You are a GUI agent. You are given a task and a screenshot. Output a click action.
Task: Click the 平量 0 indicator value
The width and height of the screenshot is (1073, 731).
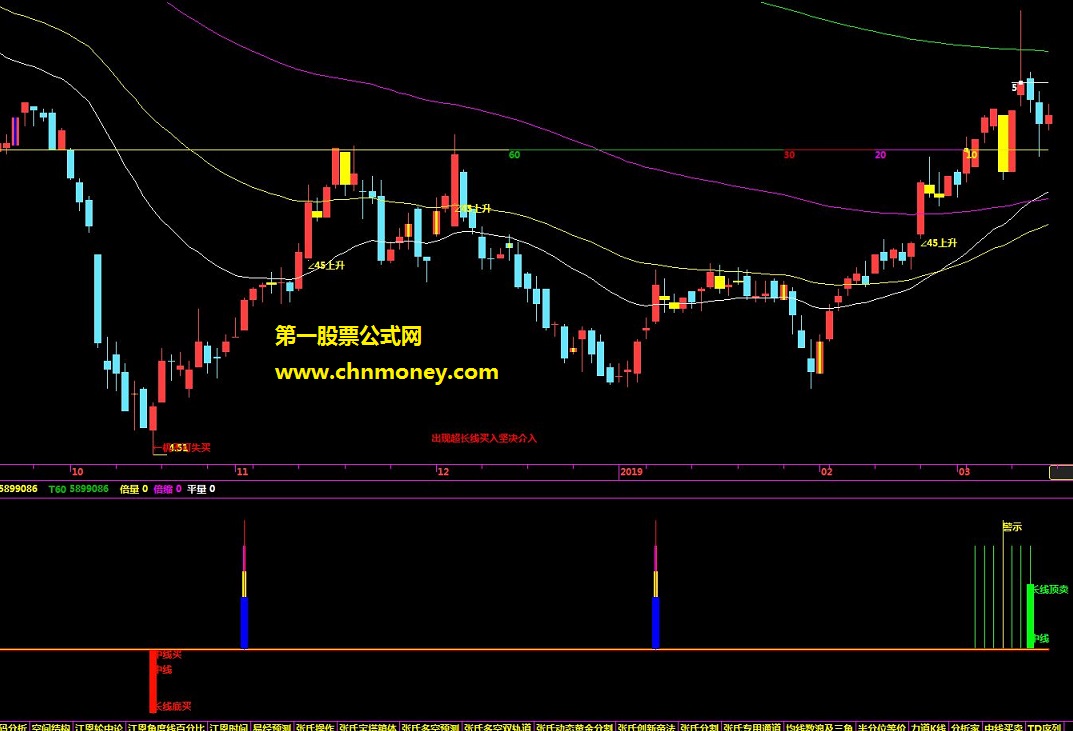[x=201, y=489]
